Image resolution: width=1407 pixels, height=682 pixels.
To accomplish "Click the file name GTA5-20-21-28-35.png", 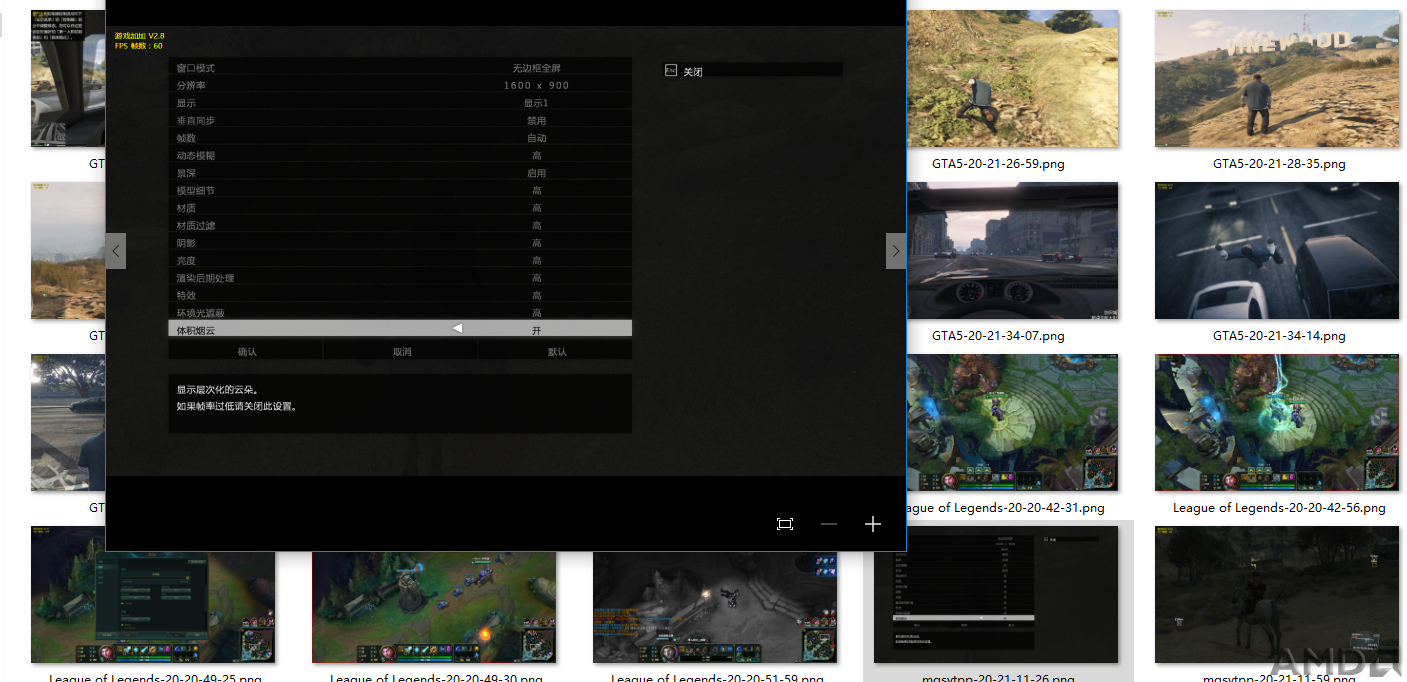I will tap(1279, 164).
